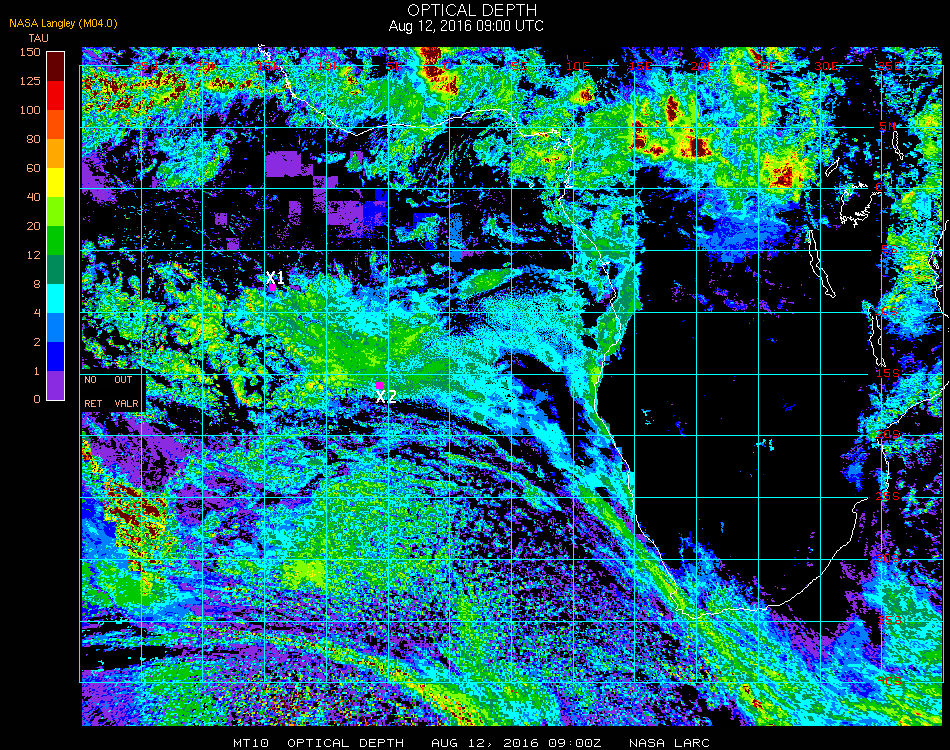Click the 125 value on colorbar scale
The image size is (950, 750).
(x=30, y=81)
